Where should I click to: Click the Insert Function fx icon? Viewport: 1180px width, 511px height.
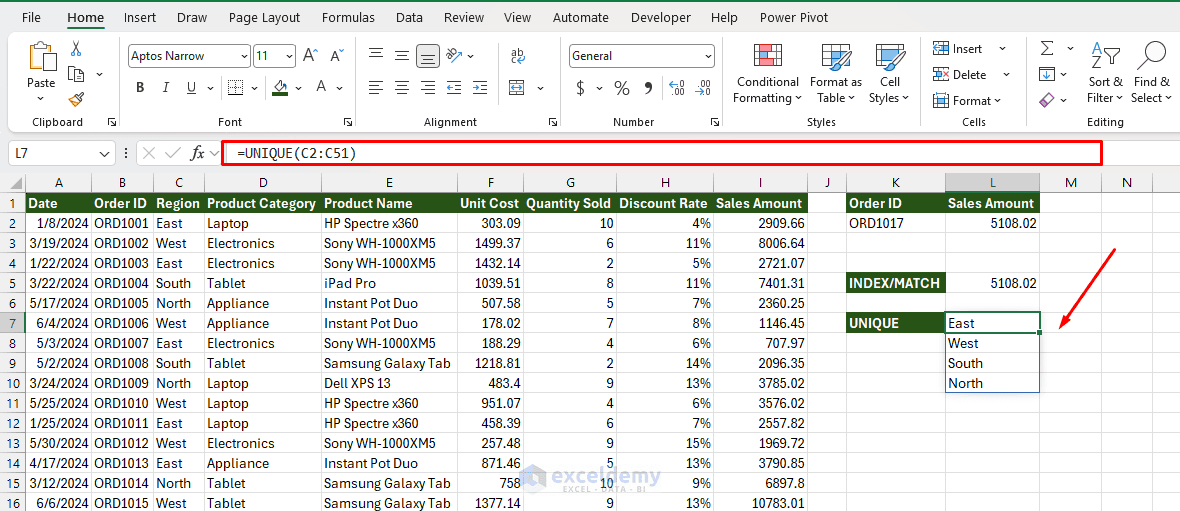pos(198,153)
